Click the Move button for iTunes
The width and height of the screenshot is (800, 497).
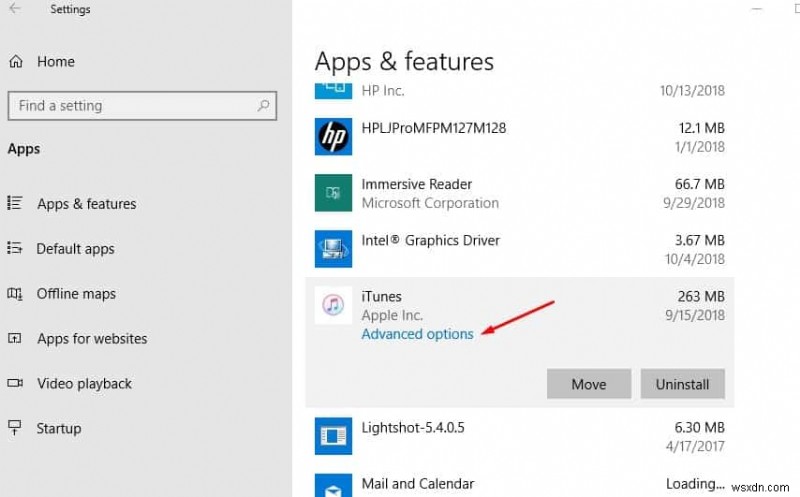click(589, 384)
